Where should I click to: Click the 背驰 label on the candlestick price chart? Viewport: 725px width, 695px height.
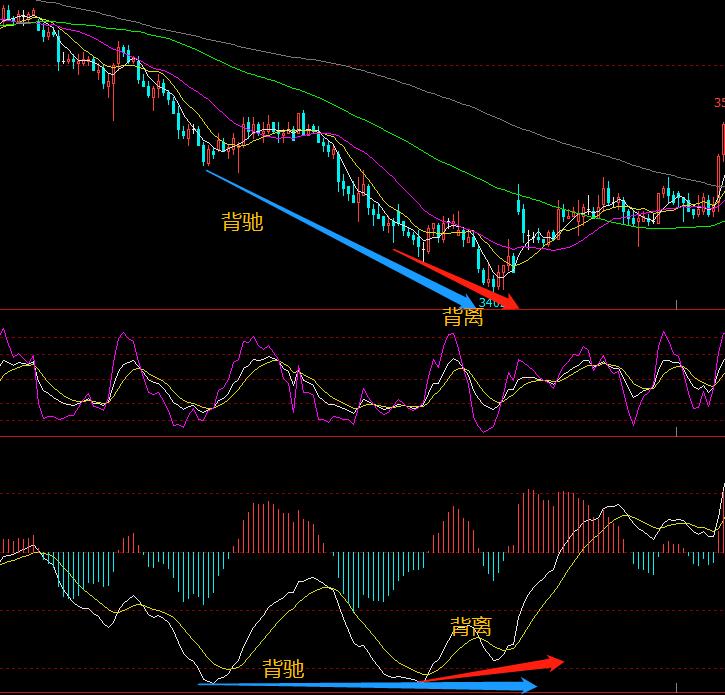click(243, 222)
